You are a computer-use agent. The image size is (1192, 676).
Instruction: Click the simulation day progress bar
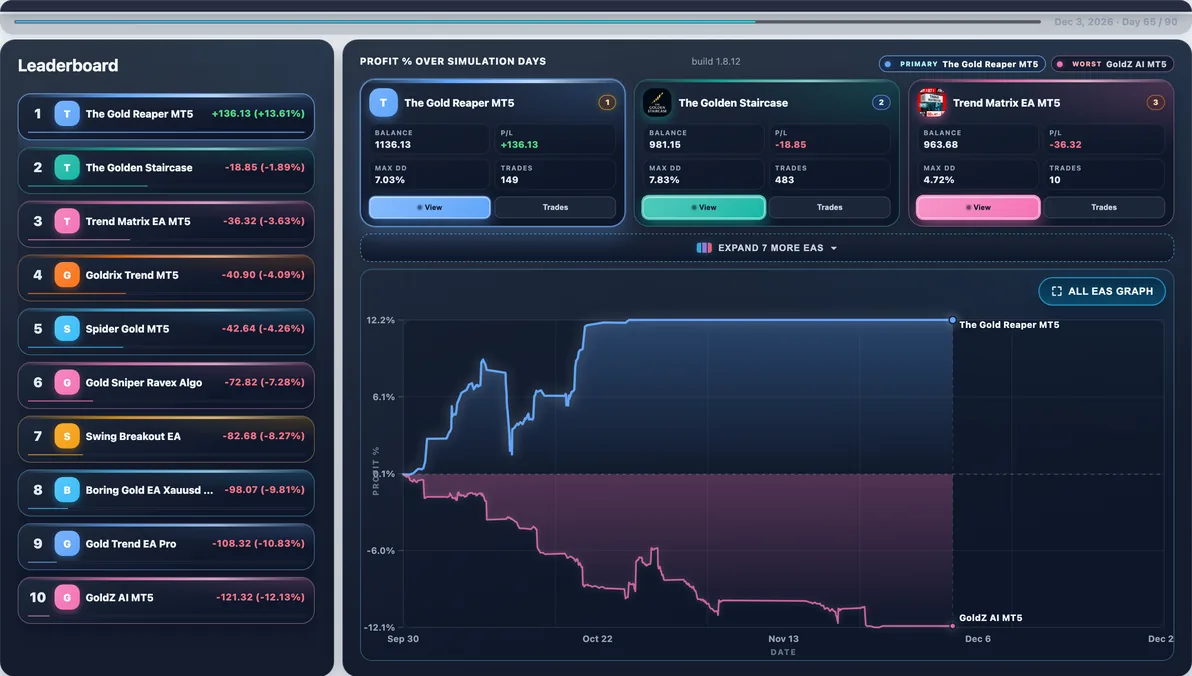click(527, 22)
